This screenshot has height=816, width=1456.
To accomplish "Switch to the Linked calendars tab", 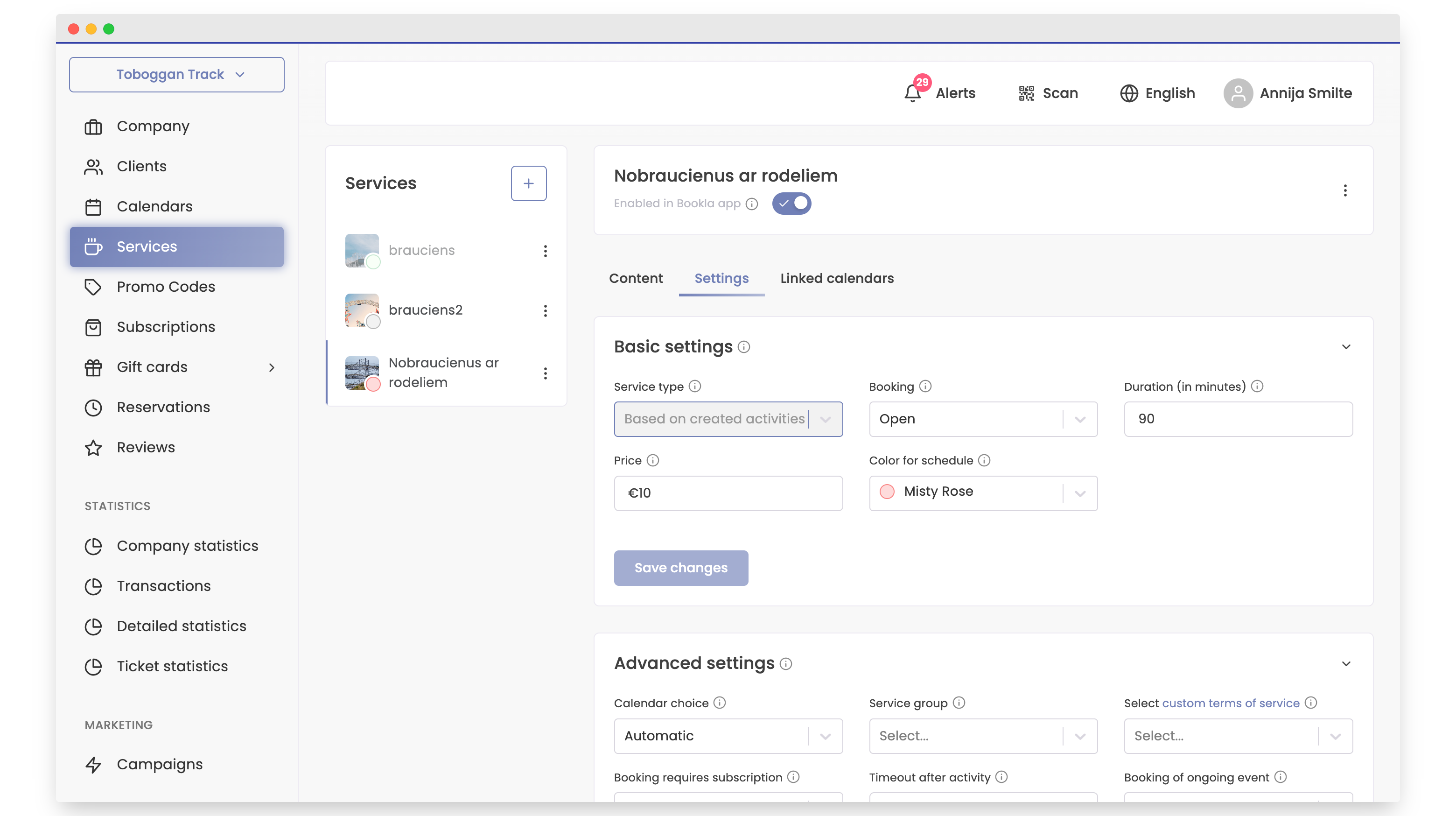I will pyautogui.click(x=837, y=278).
